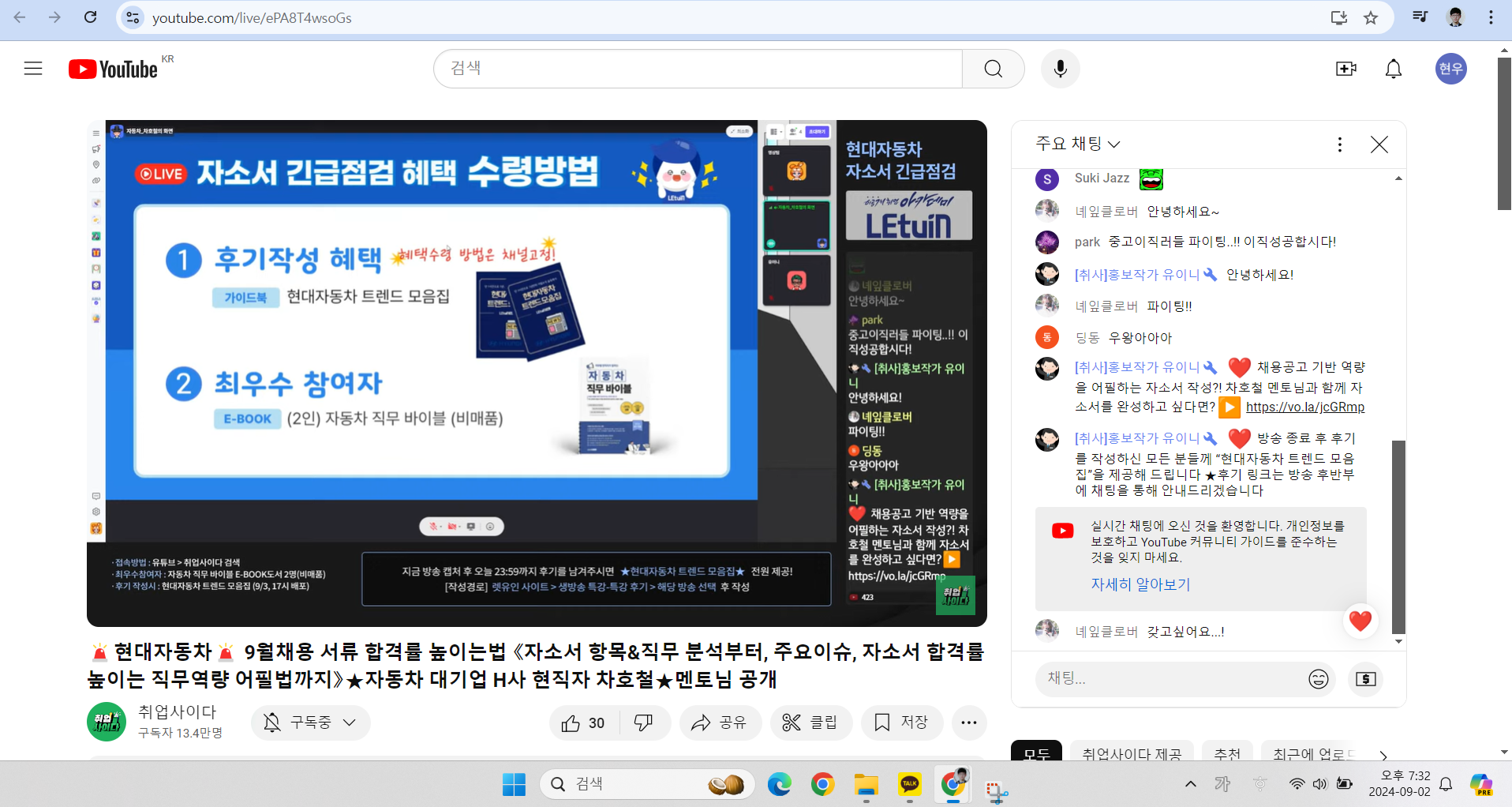The width and height of the screenshot is (1512, 807).
Task: Open the vo.la/jcGRmp link in chat
Action: 1304,407
